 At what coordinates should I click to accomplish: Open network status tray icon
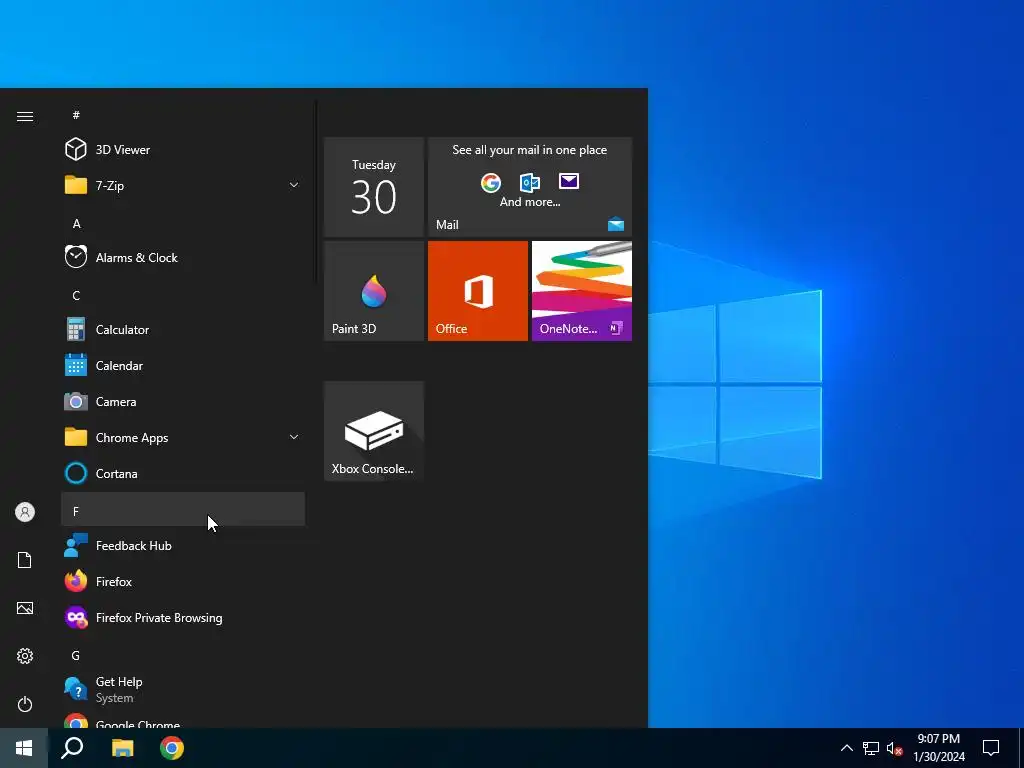[x=871, y=748]
